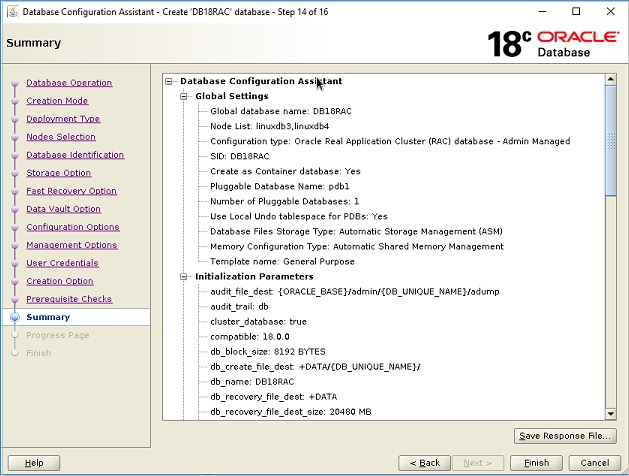
Task: Open Fast Recovery Option step
Action: point(71,191)
